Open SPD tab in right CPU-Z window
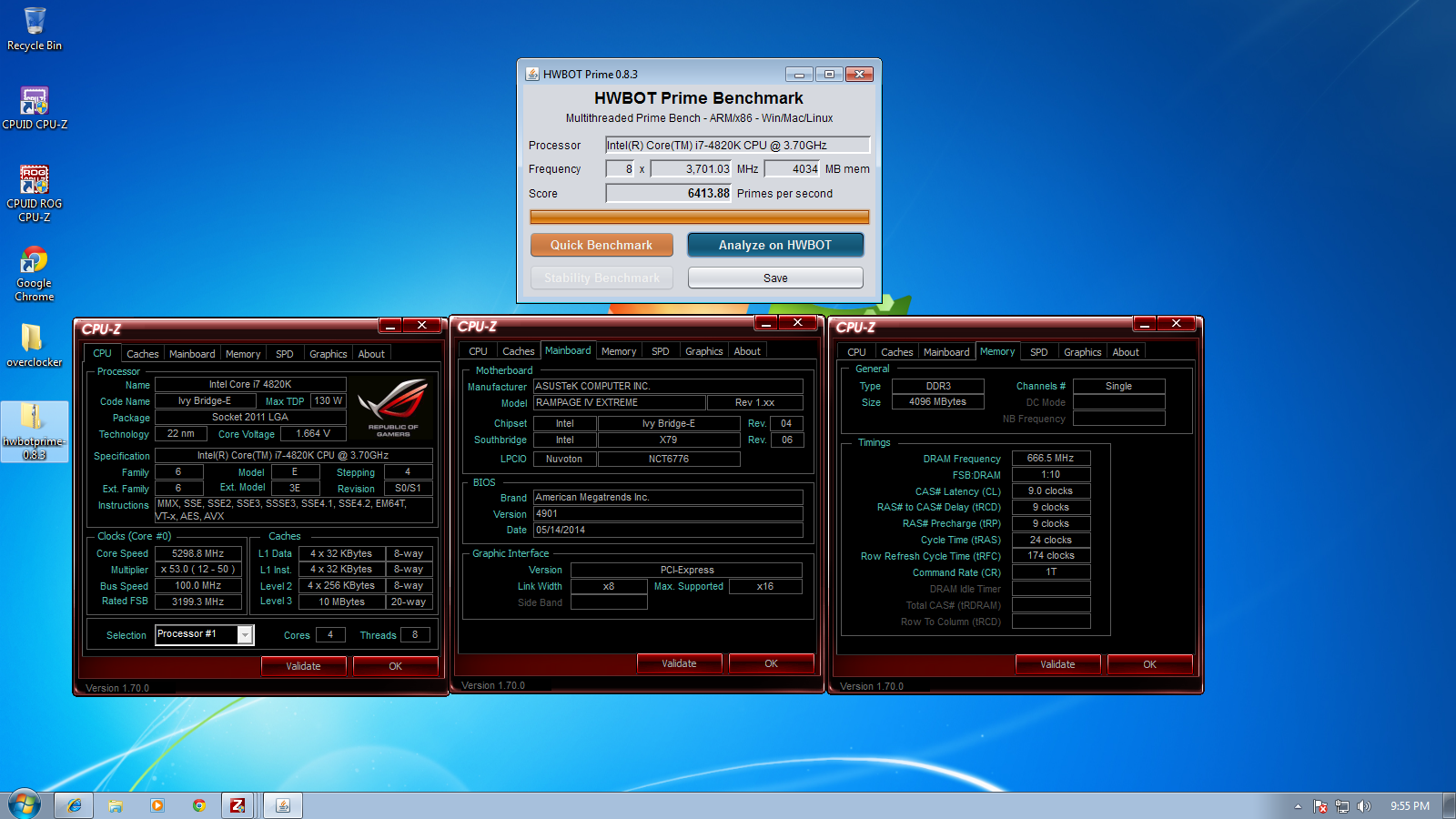Image resolution: width=1456 pixels, height=819 pixels. (1039, 352)
